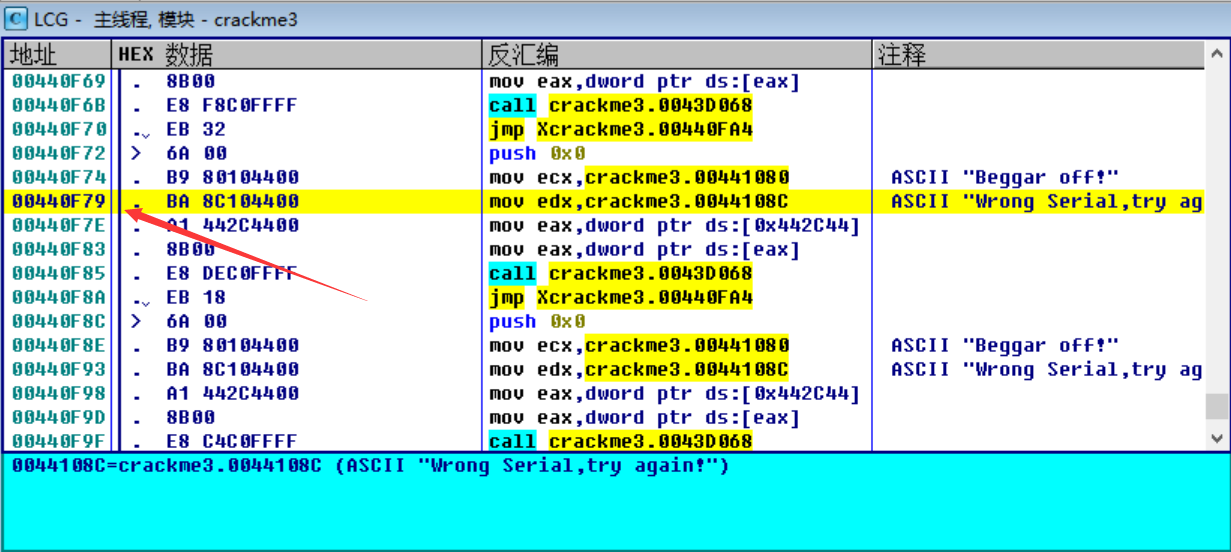Select highlighted address 00440F79
The image size is (1231, 552).
(x=58, y=201)
